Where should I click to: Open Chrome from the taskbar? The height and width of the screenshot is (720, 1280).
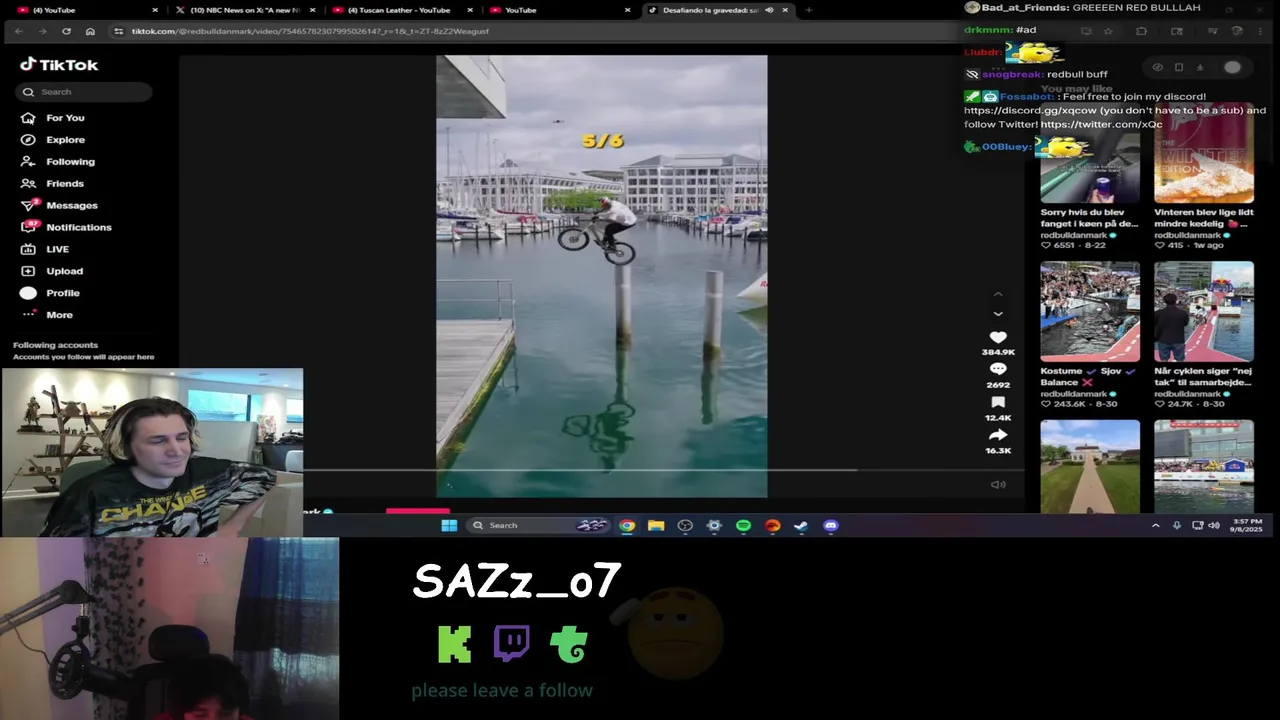click(x=627, y=525)
